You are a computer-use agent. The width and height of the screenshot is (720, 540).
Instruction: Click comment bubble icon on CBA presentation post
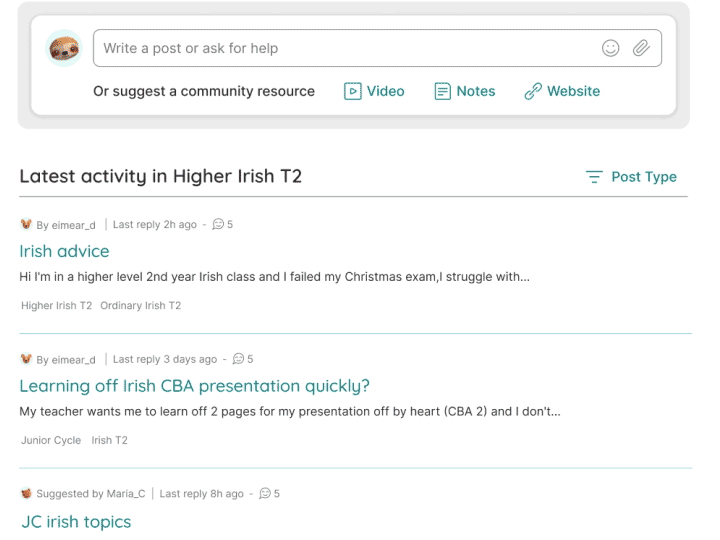pyautogui.click(x=238, y=359)
